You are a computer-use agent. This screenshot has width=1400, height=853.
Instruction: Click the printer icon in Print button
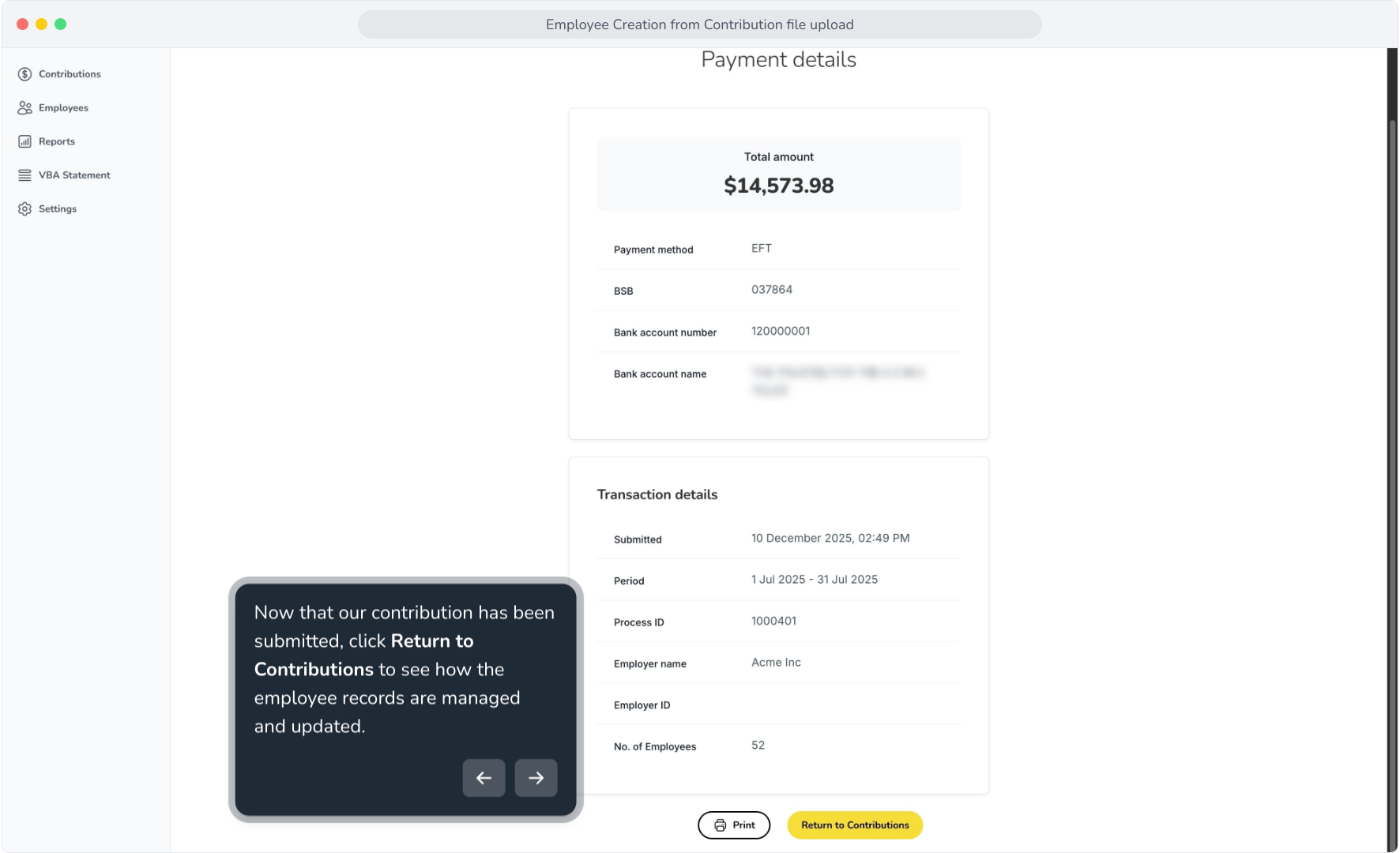coord(720,825)
